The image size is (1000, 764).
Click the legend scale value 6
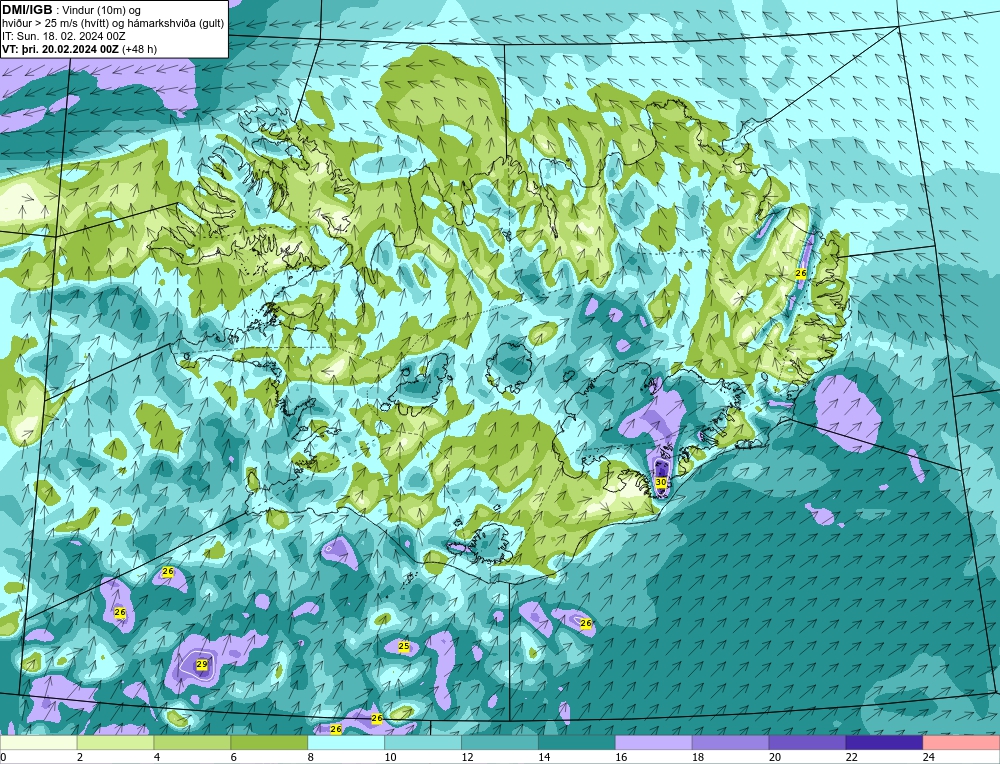(233, 757)
